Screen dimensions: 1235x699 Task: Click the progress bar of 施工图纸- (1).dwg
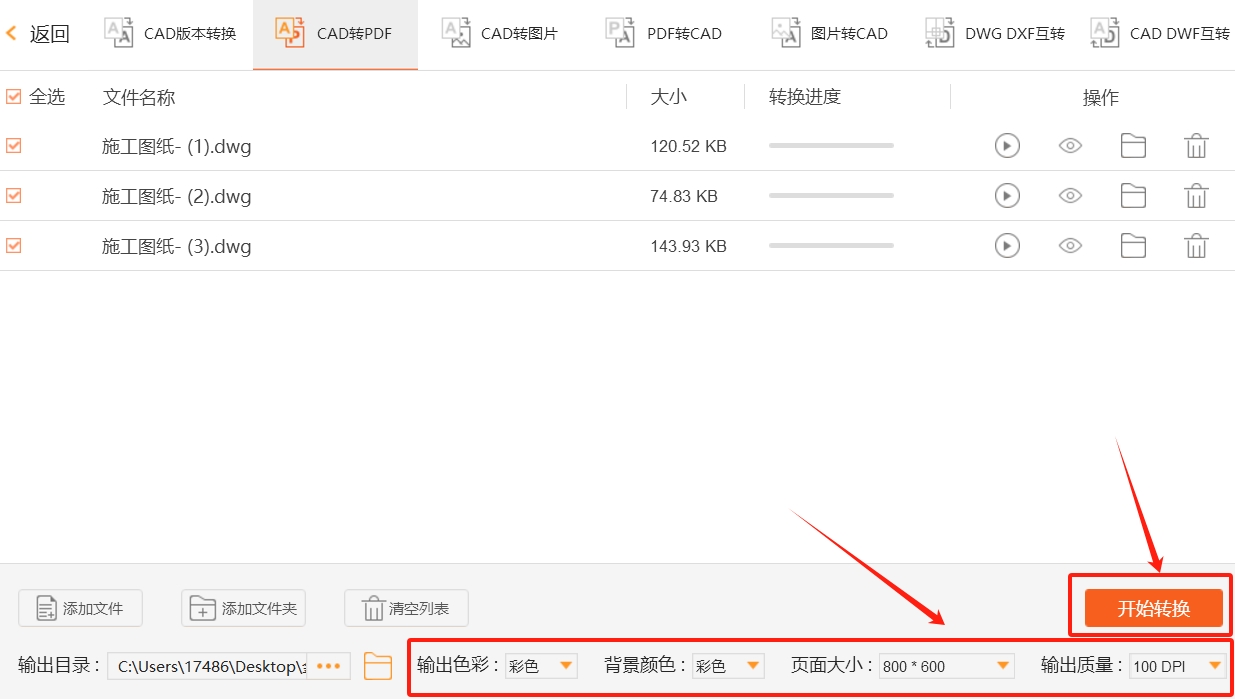pos(830,145)
